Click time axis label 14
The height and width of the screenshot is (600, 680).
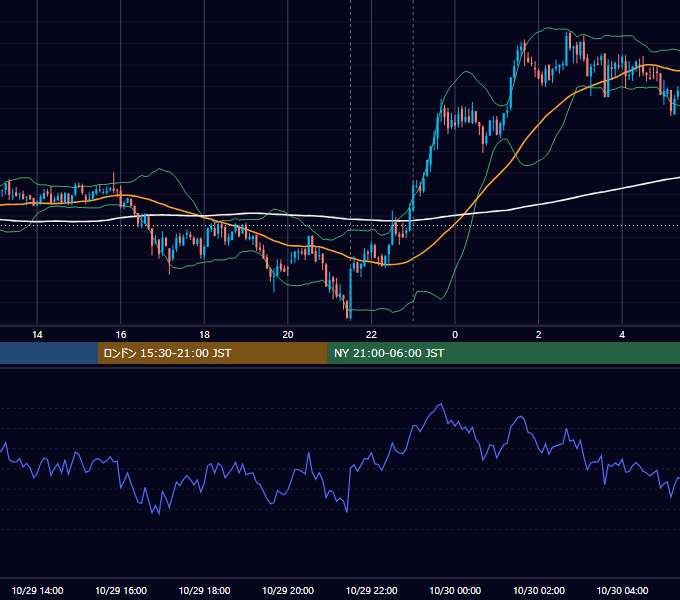(37, 335)
